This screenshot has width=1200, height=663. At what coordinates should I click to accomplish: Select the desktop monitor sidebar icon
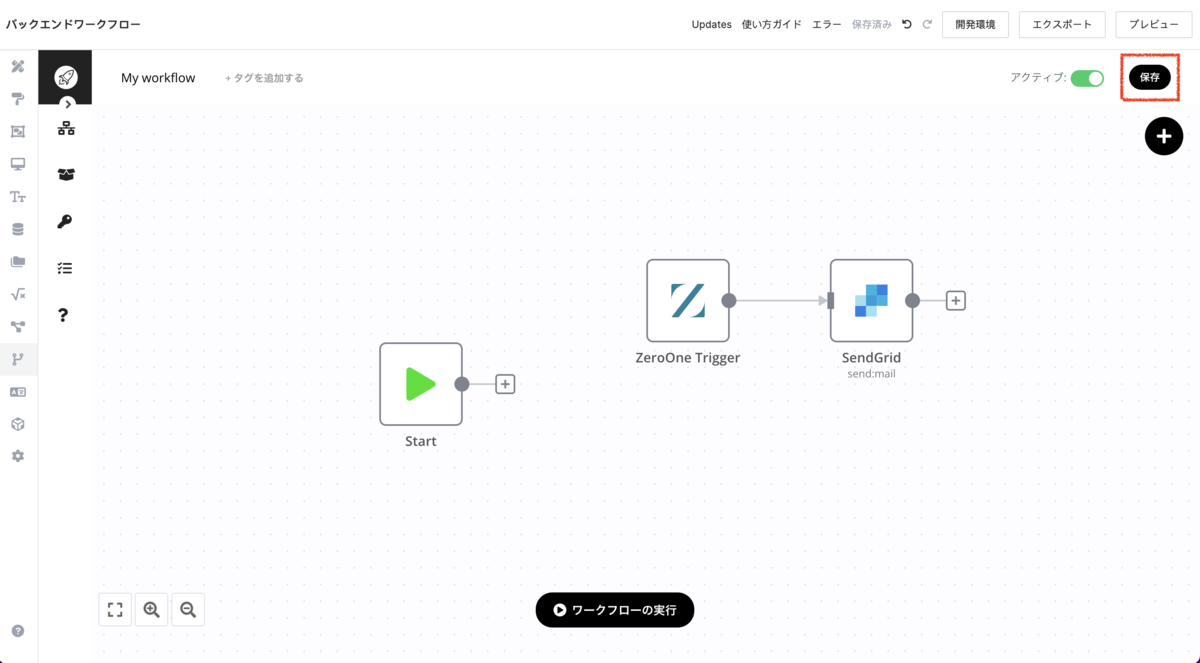tap(18, 164)
